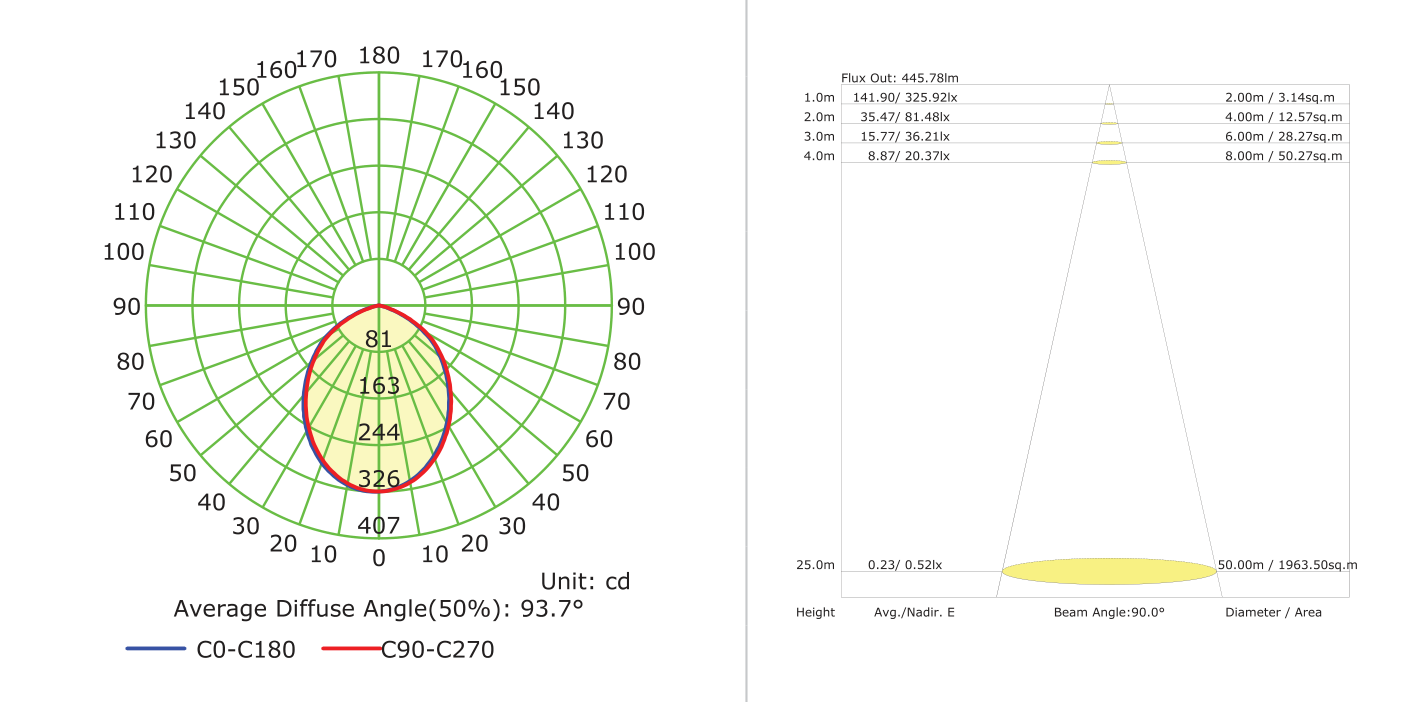Screen dimensions: 1414x702
Task: Select the C90-C270 legend label
Action: click(x=438, y=650)
